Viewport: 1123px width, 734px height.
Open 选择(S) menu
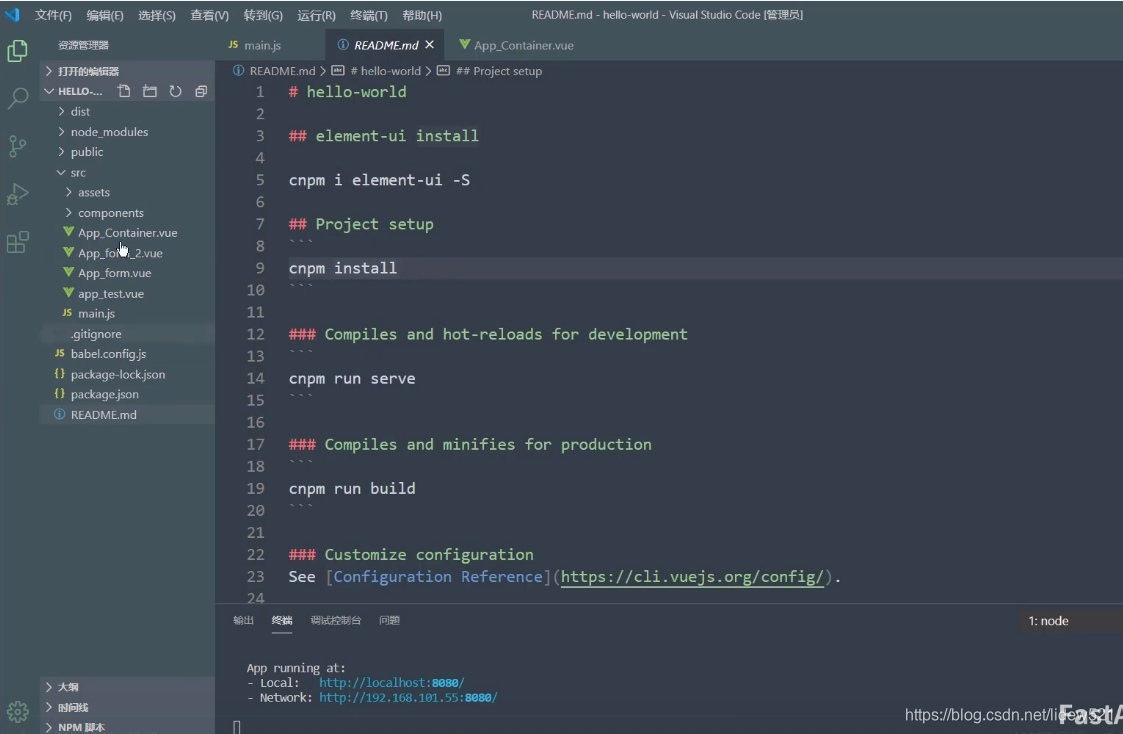pos(156,15)
